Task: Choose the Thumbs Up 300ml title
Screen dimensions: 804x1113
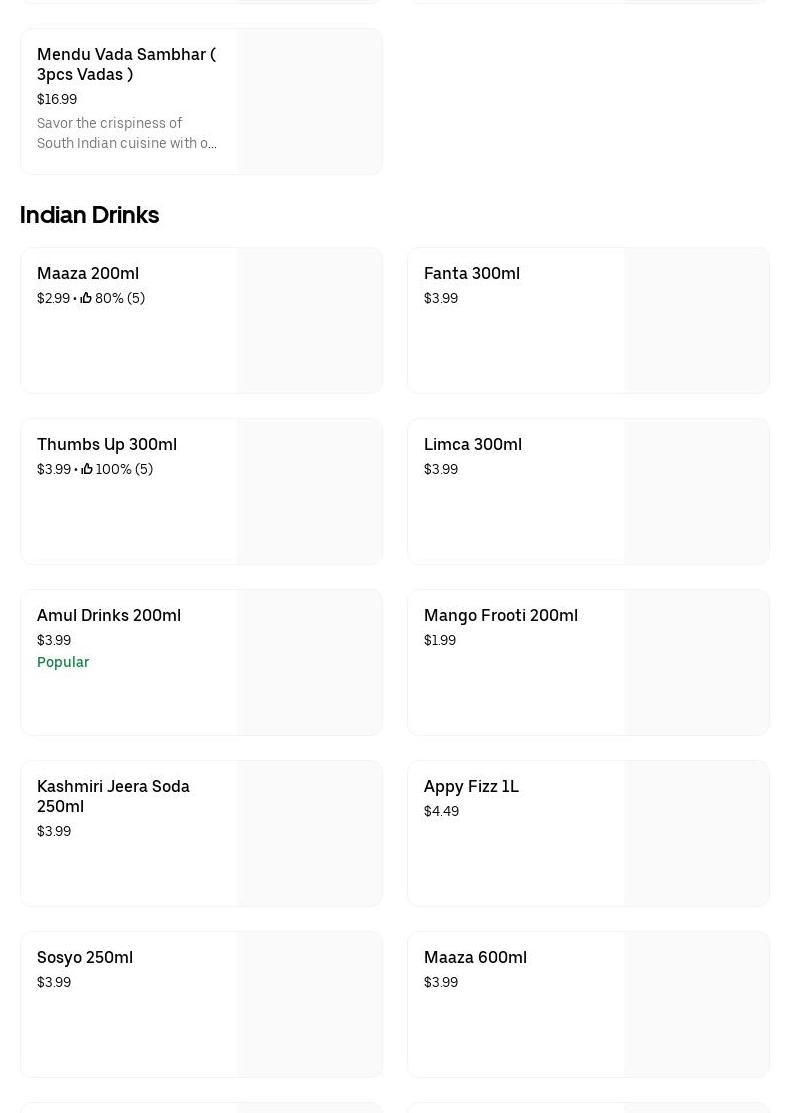Action: [x=107, y=444]
